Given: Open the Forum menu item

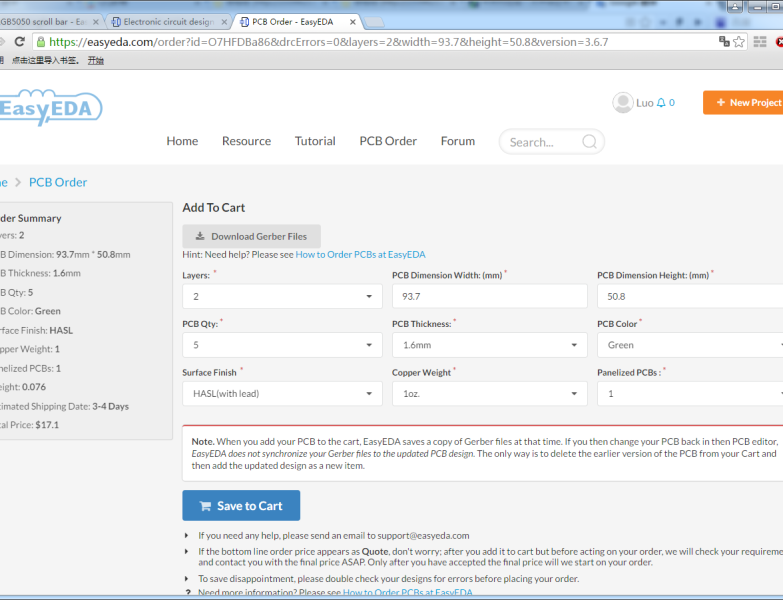Looking at the screenshot, I should pos(457,141).
